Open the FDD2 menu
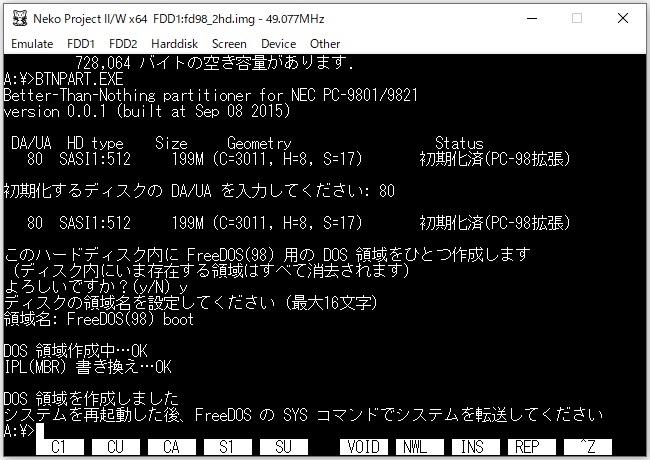Image resolution: width=650 pixels, height=460 pixels. (123, 44)
